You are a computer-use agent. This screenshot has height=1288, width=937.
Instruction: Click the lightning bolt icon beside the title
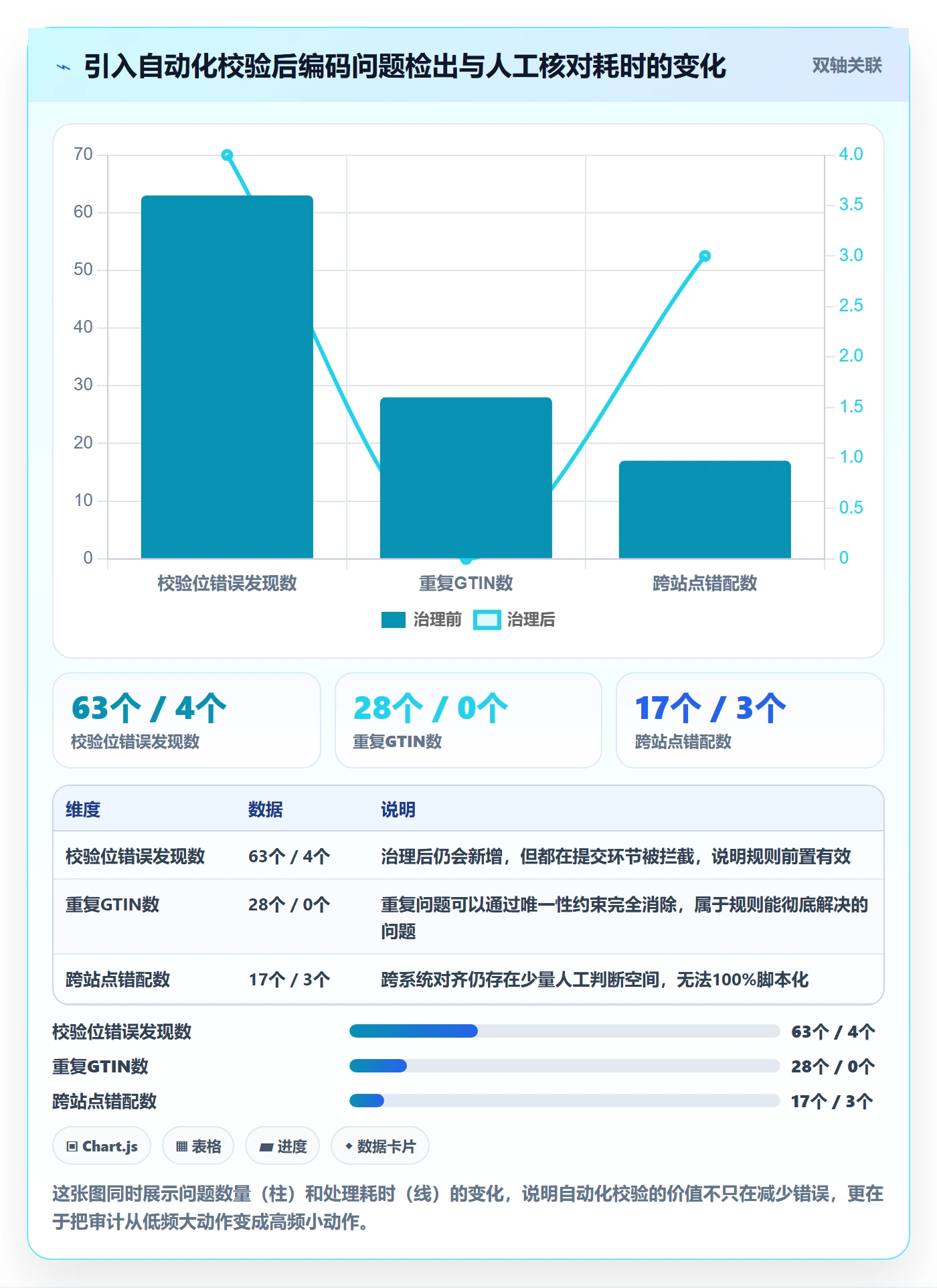click(x=64, y=67)
